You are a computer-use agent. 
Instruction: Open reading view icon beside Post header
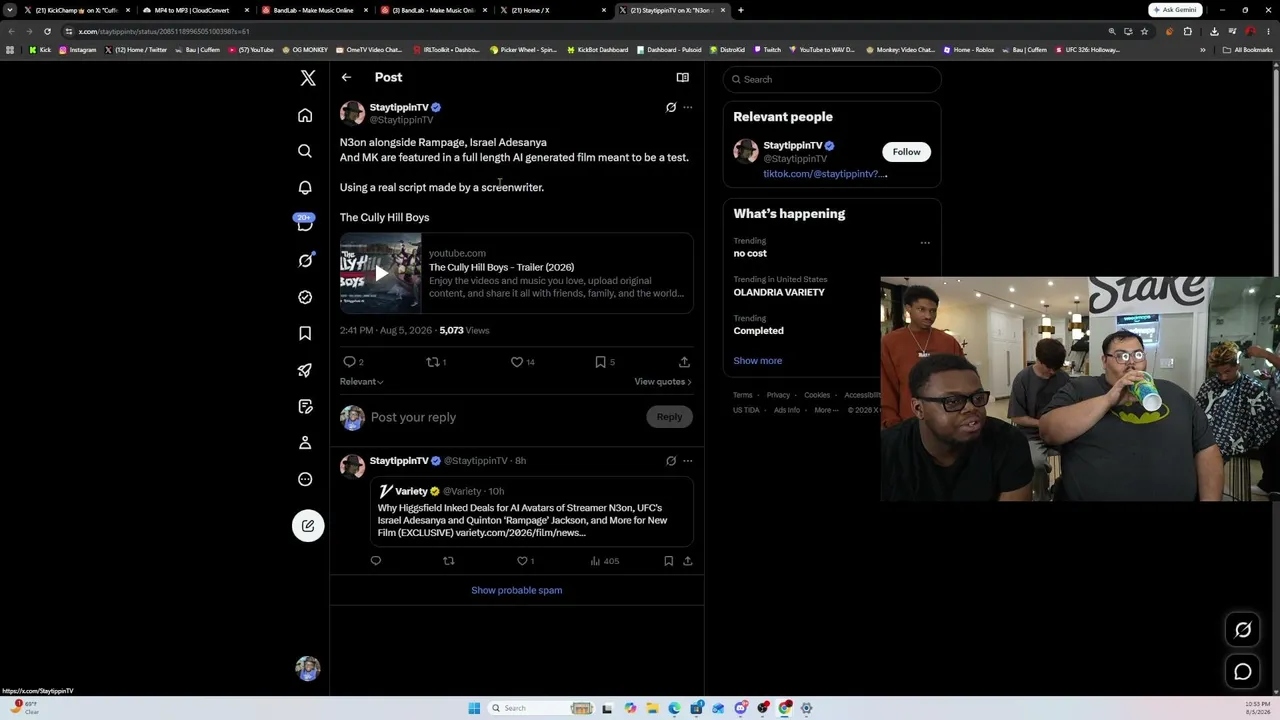pos(682,77)
